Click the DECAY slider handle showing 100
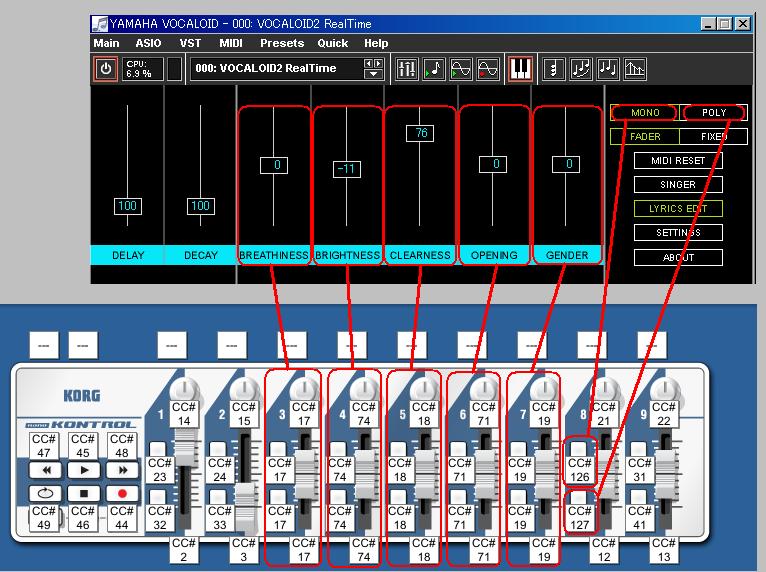Image resolution: width=766 pixels, height=572 pixels. [200, 206]
